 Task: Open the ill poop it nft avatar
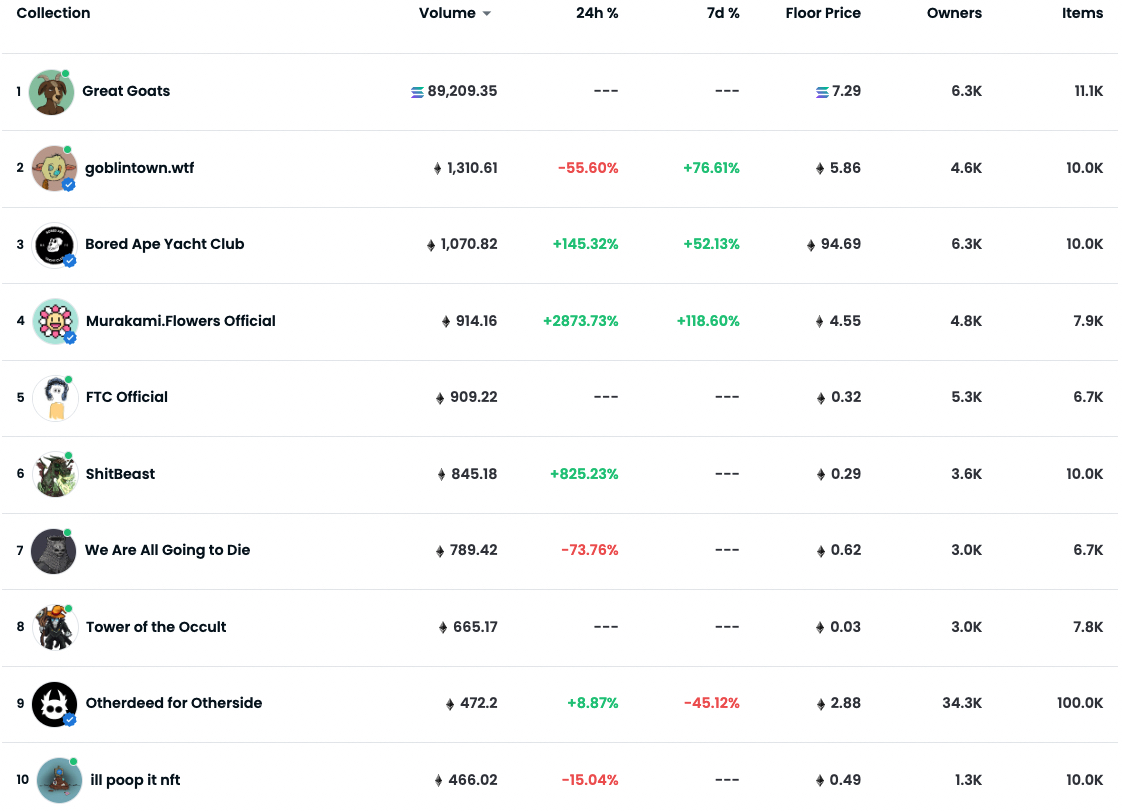coord(59,780)
